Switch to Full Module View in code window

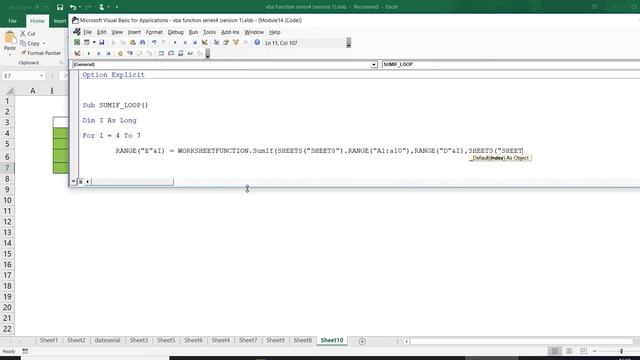[x=80, y=182]
